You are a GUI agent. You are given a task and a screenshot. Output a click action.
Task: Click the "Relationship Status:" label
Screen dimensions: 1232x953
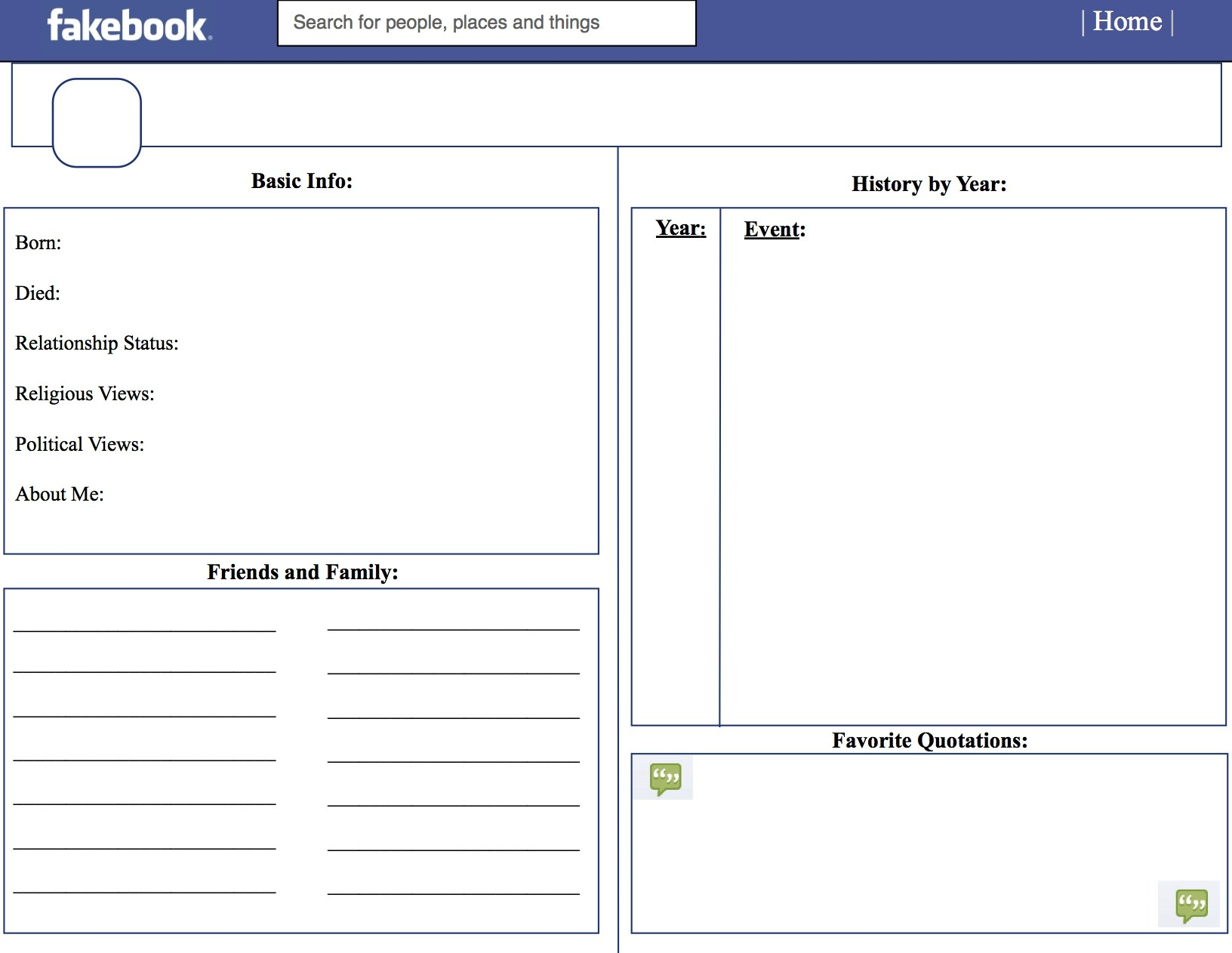[97, 344]
